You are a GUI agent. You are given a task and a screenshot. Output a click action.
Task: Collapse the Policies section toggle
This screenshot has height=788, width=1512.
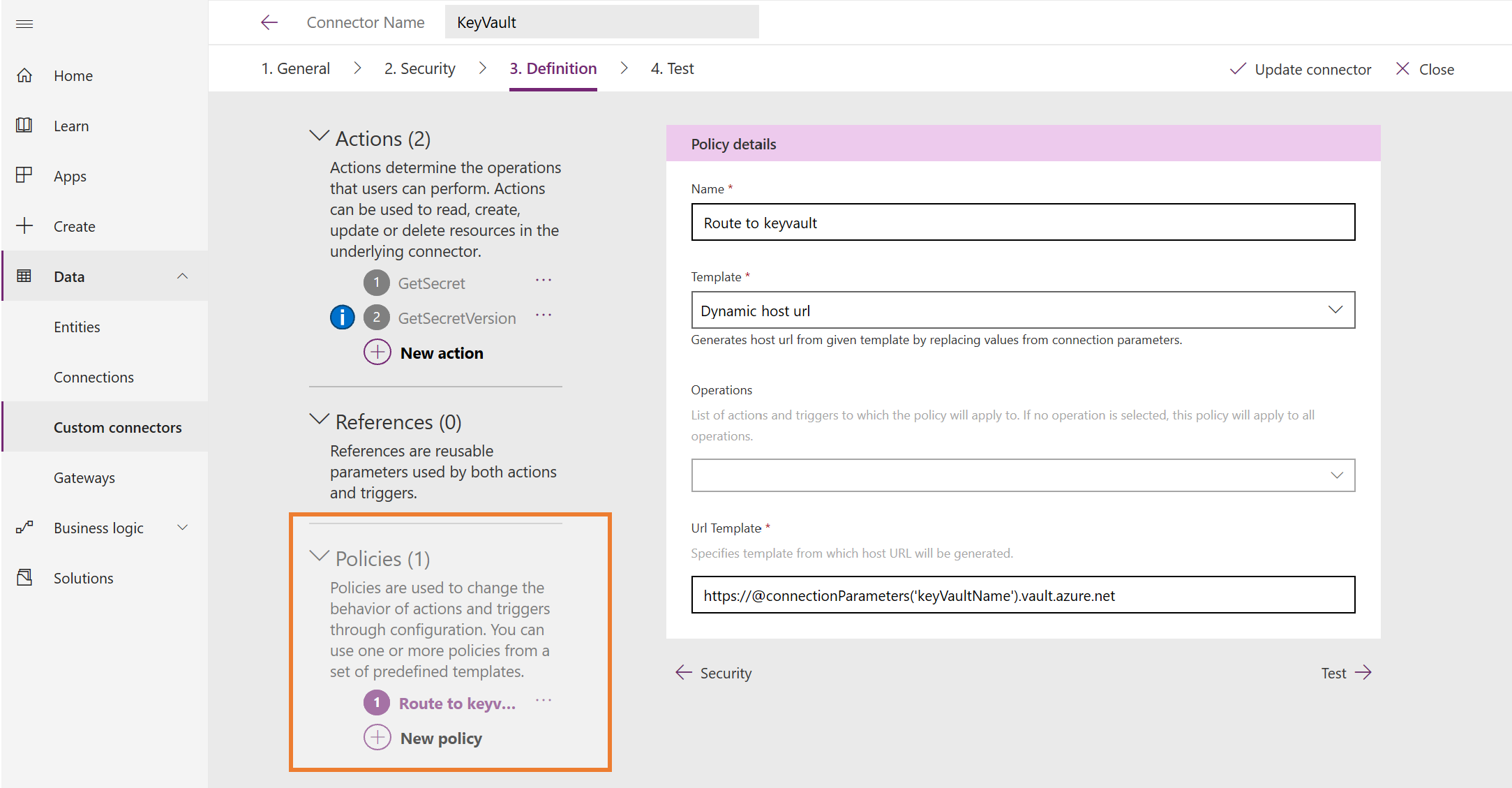(x=319, y=558)
